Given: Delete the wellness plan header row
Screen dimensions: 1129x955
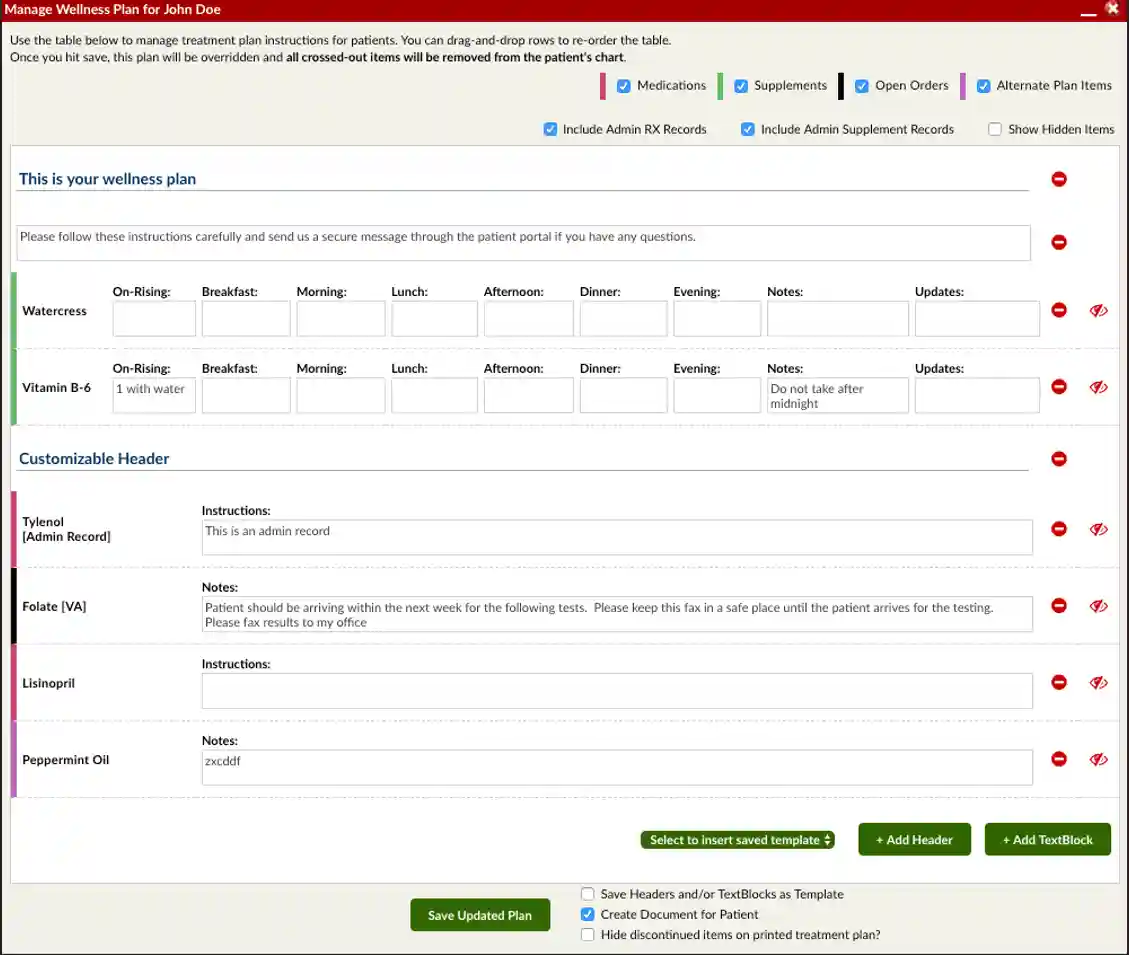Looking at the screenshot, I should [x=1059, y=179].
